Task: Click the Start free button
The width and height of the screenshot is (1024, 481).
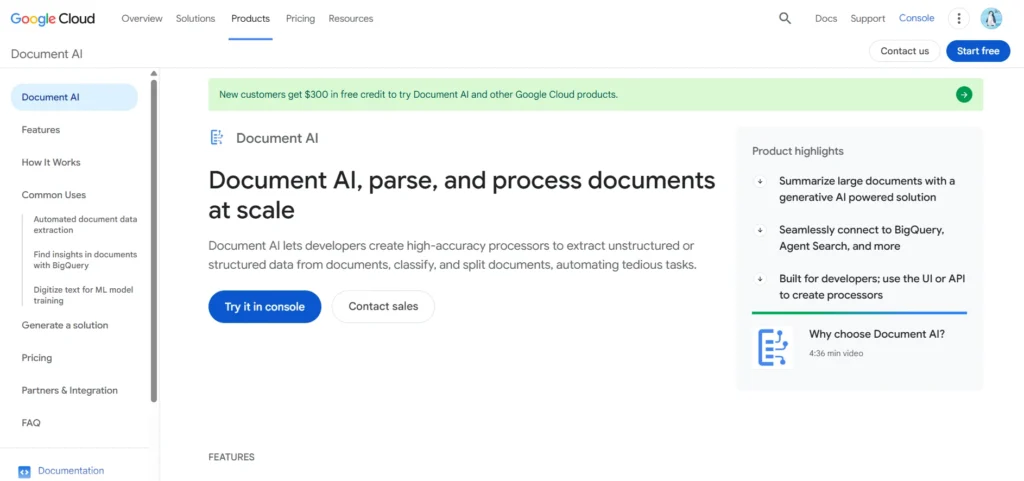Action: [978, 51]
